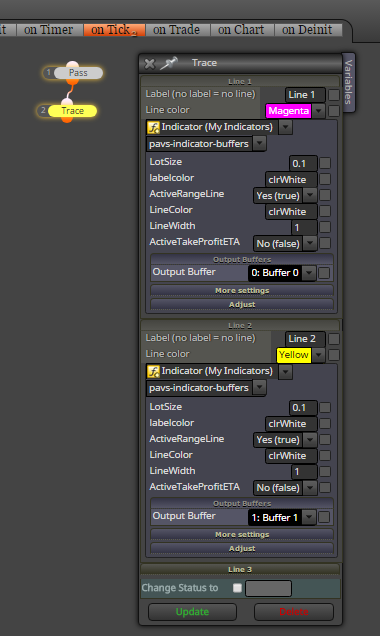This screenshot has height=636, width=380.
Task: Click the green Update button
Action: pos(192,612)
